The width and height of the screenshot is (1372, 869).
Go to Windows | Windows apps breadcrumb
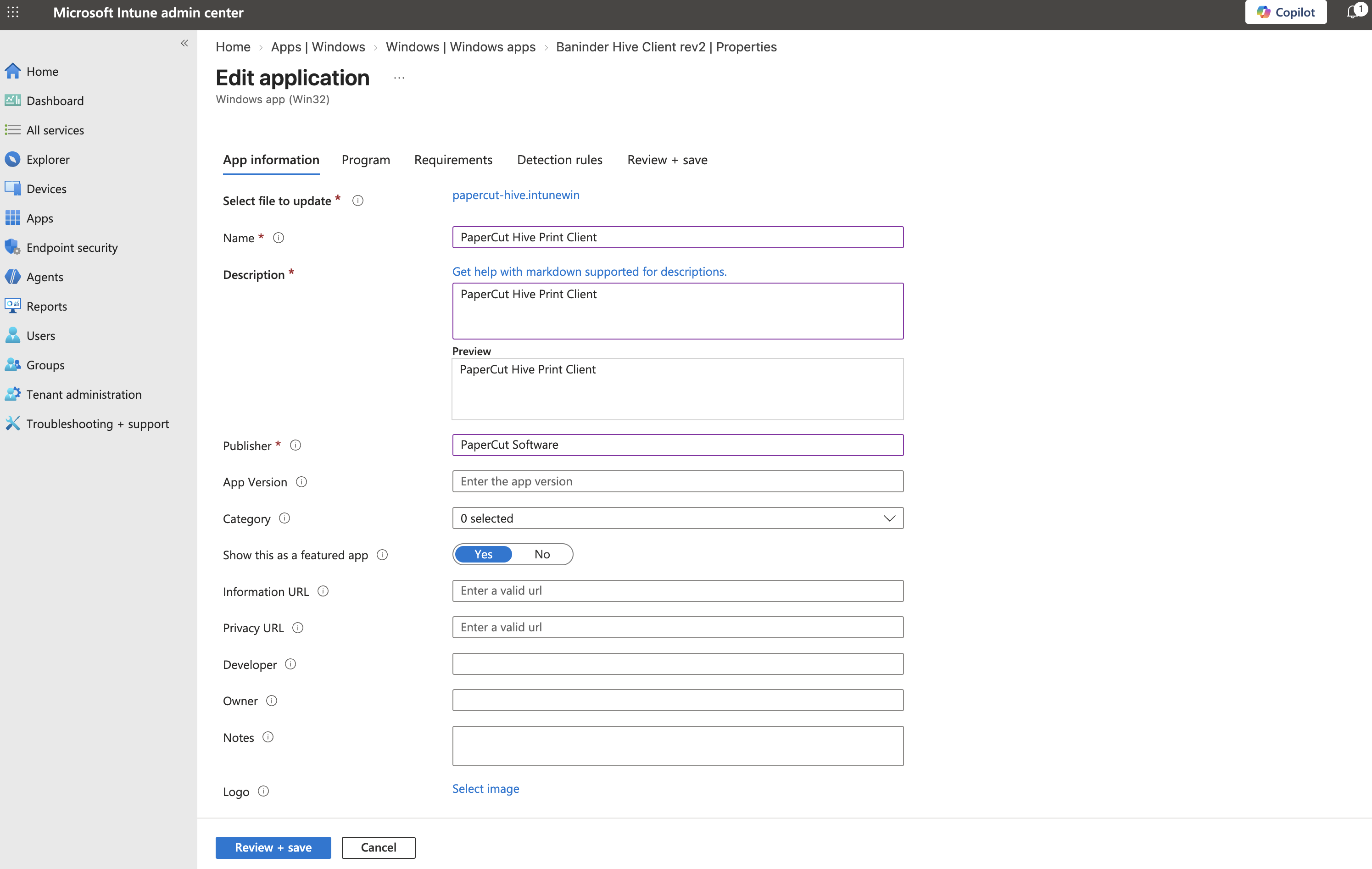click(x=460, y=47)
